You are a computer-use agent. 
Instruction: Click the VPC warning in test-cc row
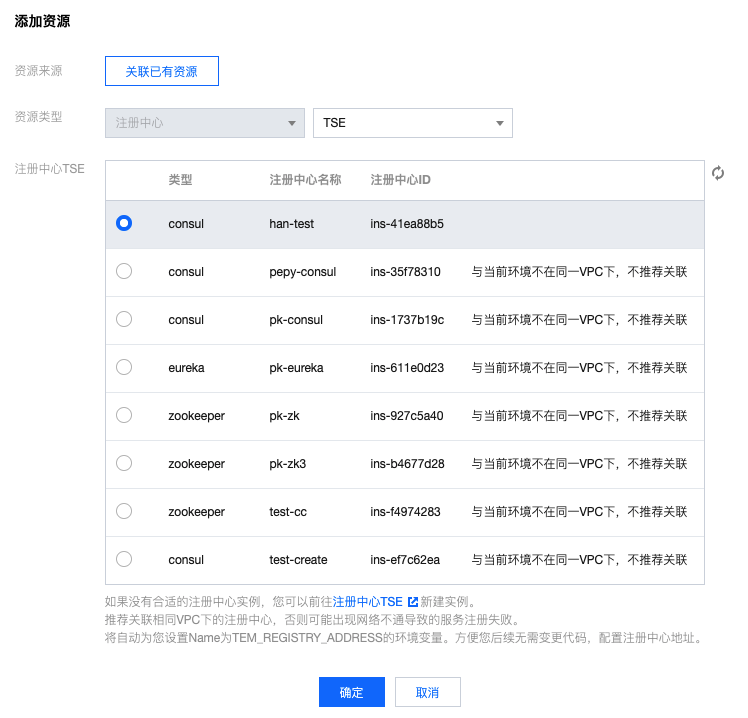pyautogui.click(x=579, y=511)
